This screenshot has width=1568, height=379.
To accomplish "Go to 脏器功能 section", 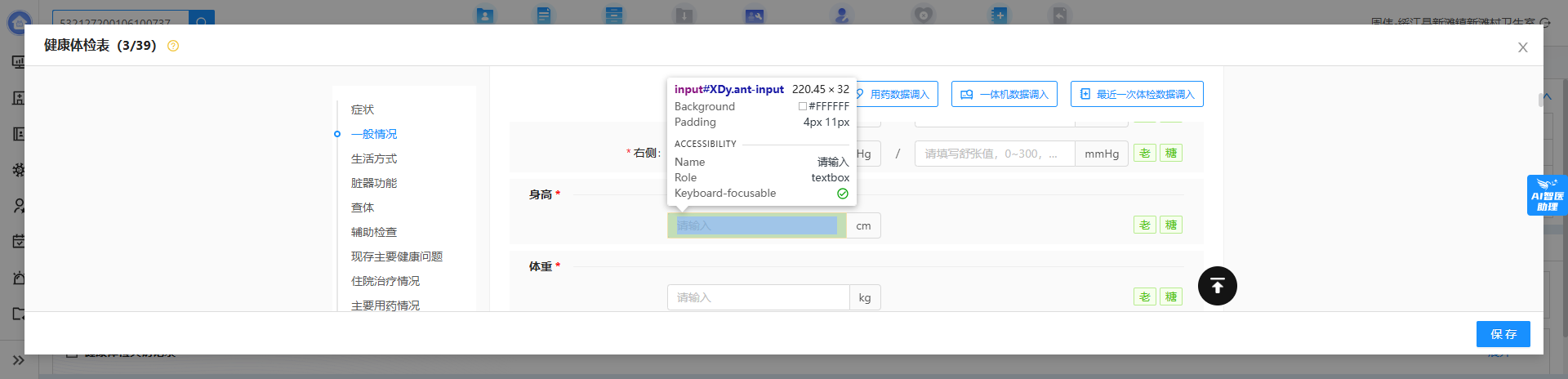I will click(374, 183).
